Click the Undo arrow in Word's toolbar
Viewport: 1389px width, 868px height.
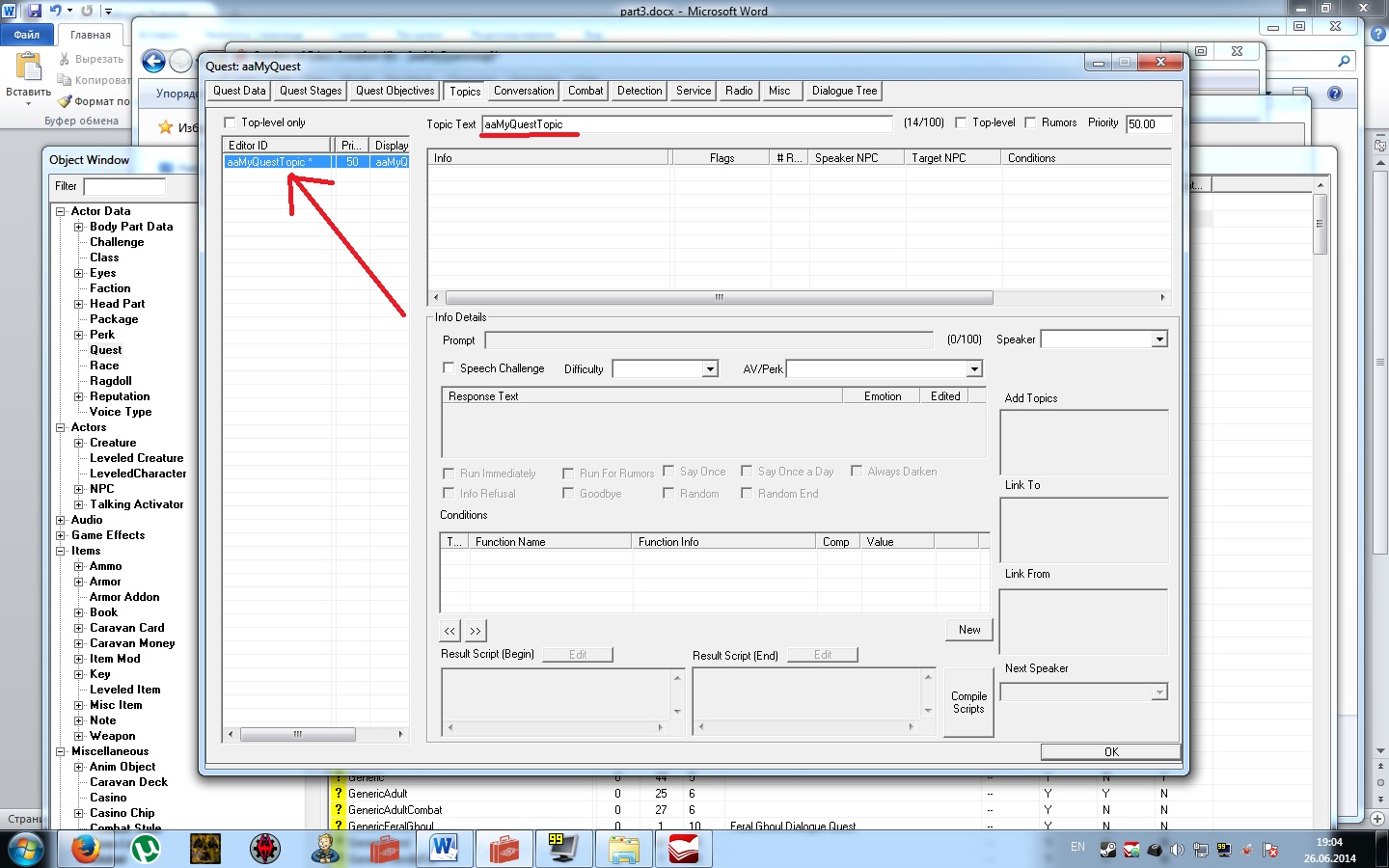56,11
